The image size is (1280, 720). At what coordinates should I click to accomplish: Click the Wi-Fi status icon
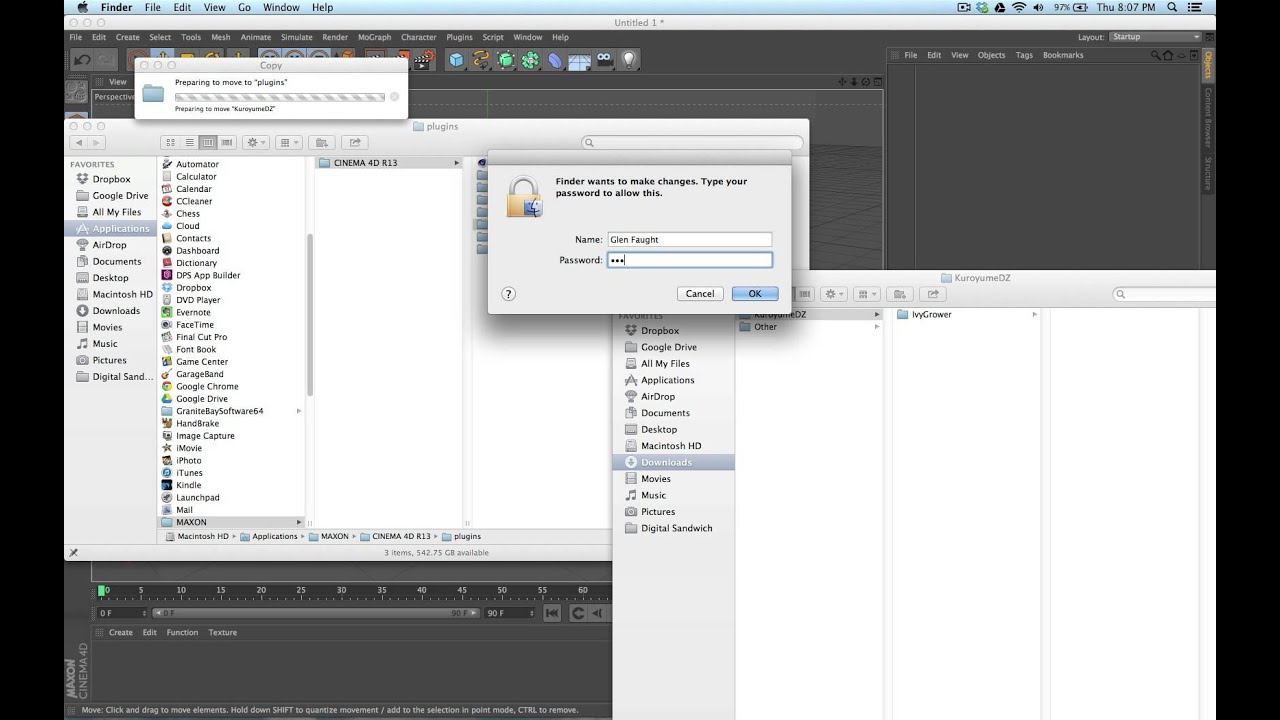pyautogui.click(x=1019, y=7)
